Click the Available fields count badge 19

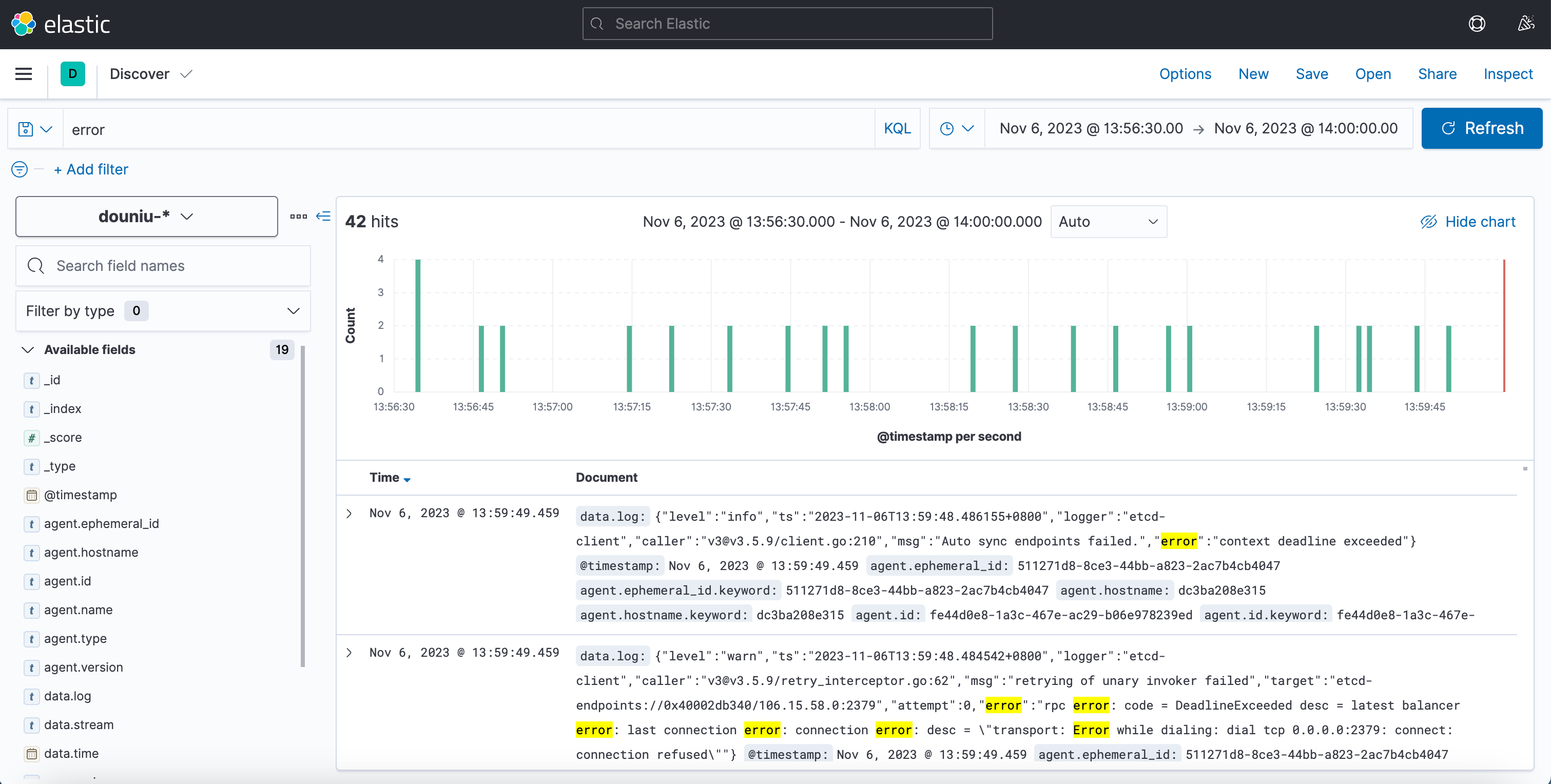click(282, 349)
